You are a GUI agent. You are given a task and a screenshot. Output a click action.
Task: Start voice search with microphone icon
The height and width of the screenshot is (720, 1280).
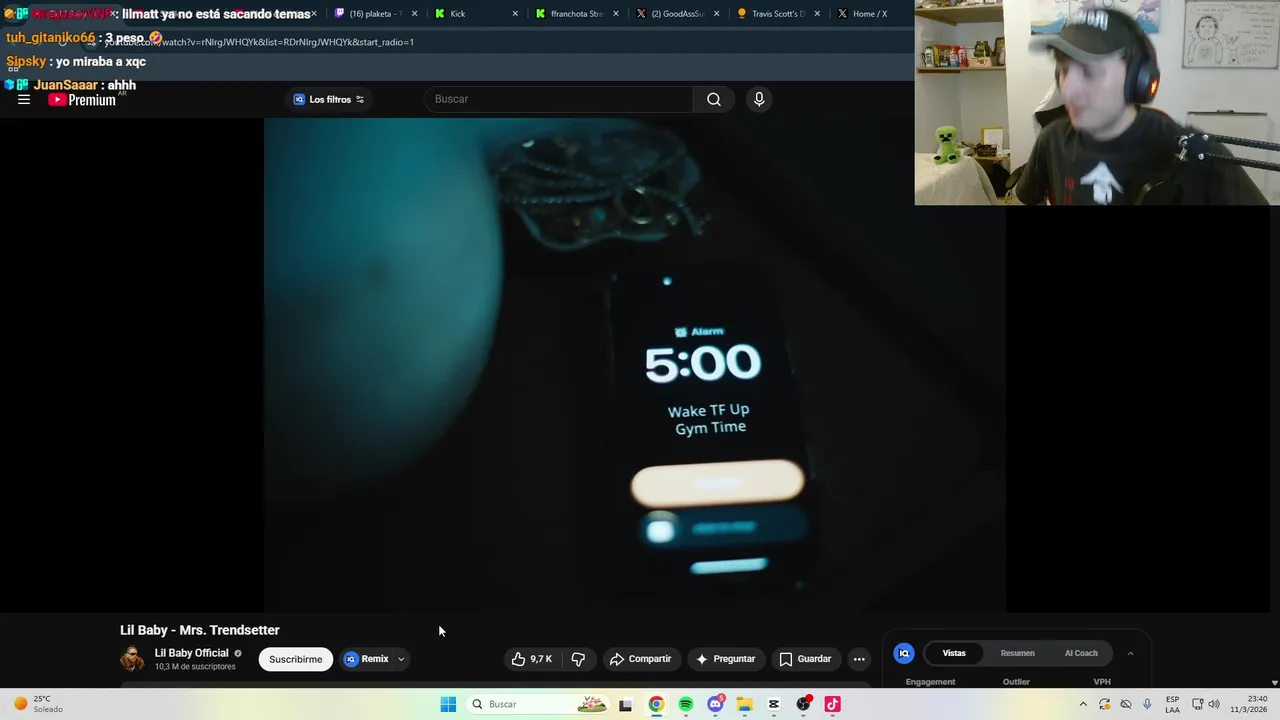(x=759, y=99)
